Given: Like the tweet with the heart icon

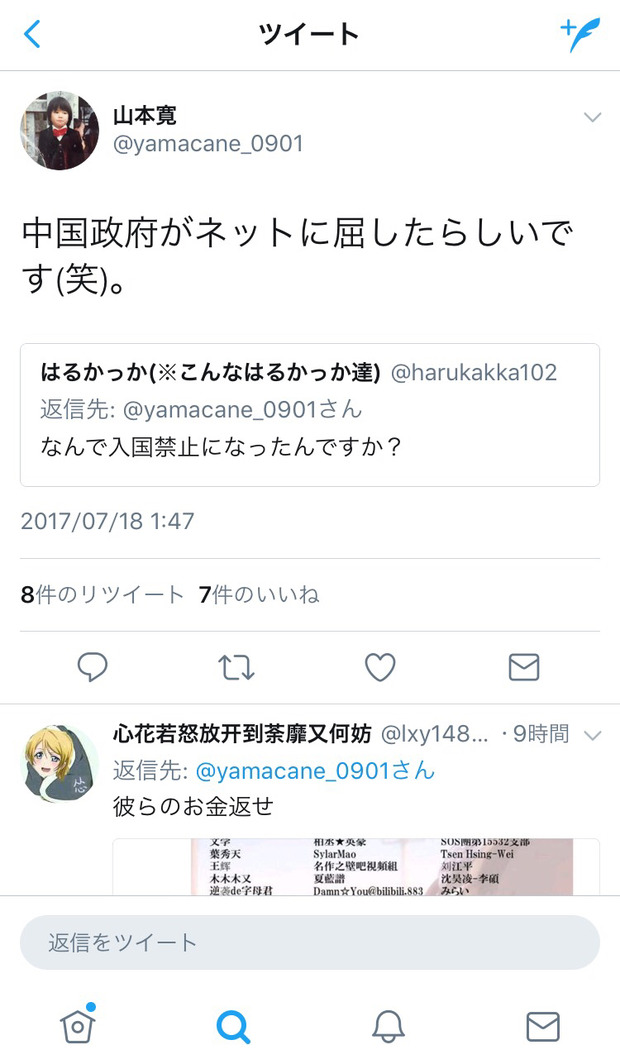Looking at the screenshot, I should point(380,667).
